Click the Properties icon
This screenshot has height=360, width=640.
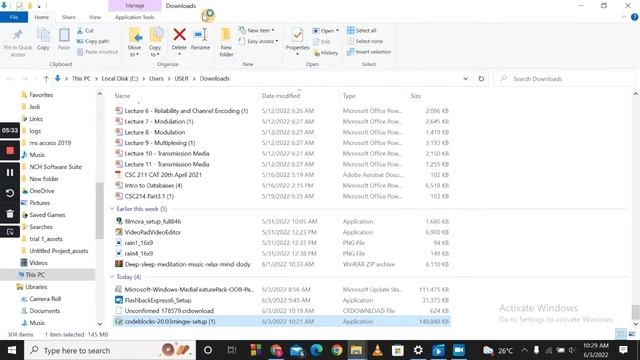point(297,36)
